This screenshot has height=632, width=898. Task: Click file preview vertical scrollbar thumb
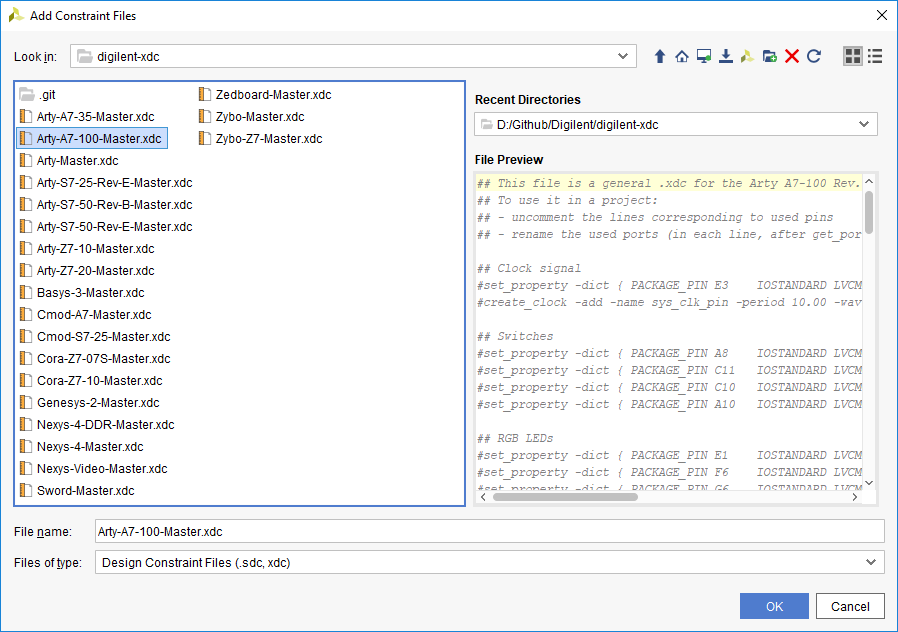click(x=869, y=212)
